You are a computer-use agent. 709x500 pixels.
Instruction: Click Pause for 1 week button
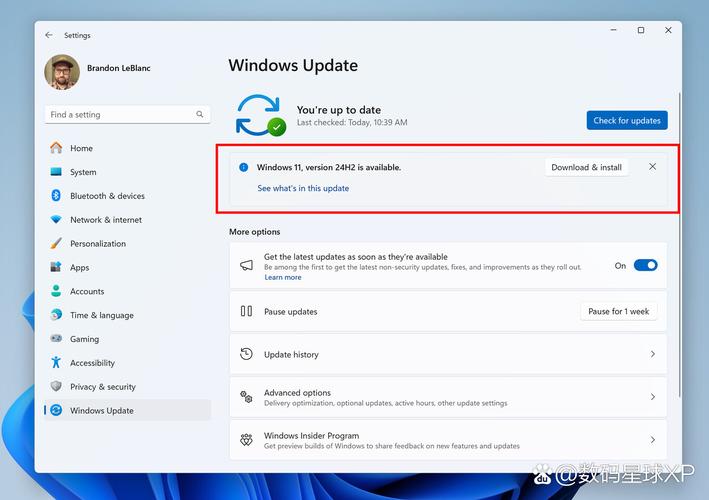(618, 311)
